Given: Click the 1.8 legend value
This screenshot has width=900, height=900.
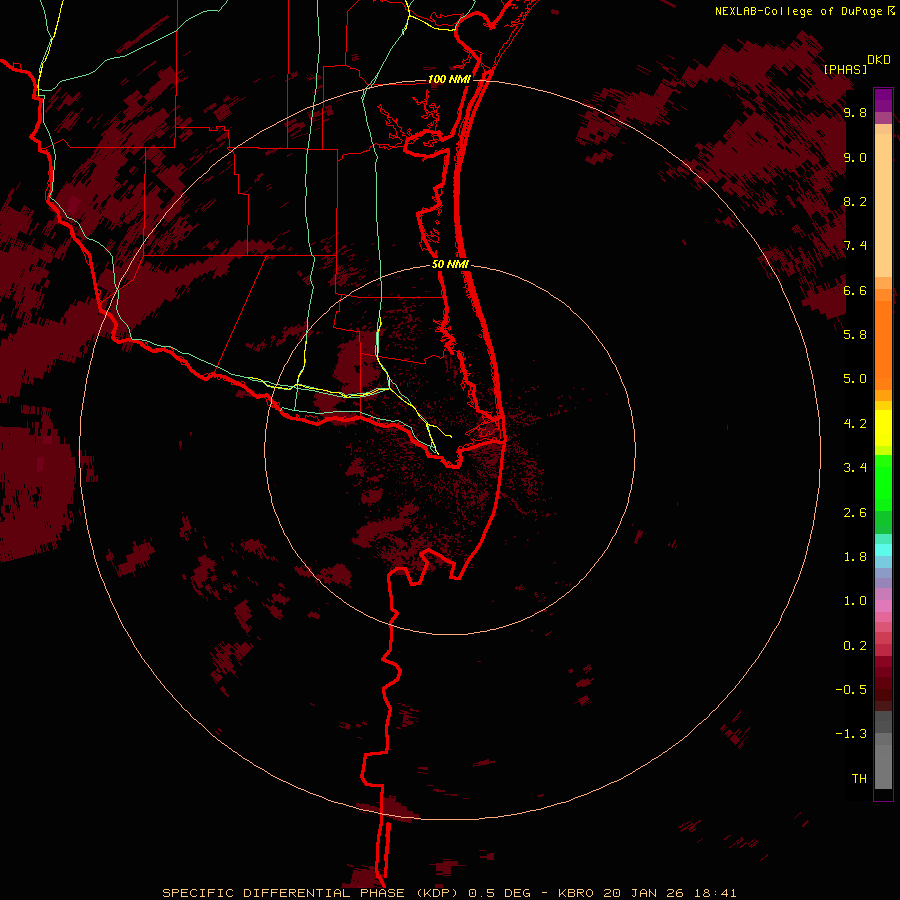Looking at the screenshot, I should click(855, 557).
